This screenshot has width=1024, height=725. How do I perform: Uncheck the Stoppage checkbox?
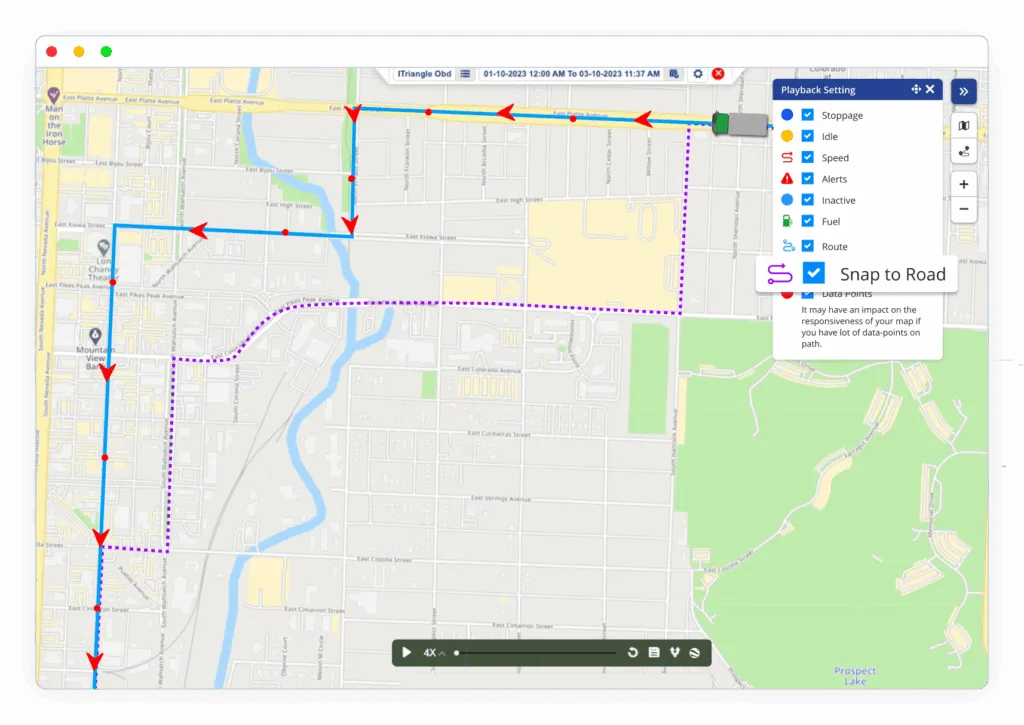pos(808,115)
